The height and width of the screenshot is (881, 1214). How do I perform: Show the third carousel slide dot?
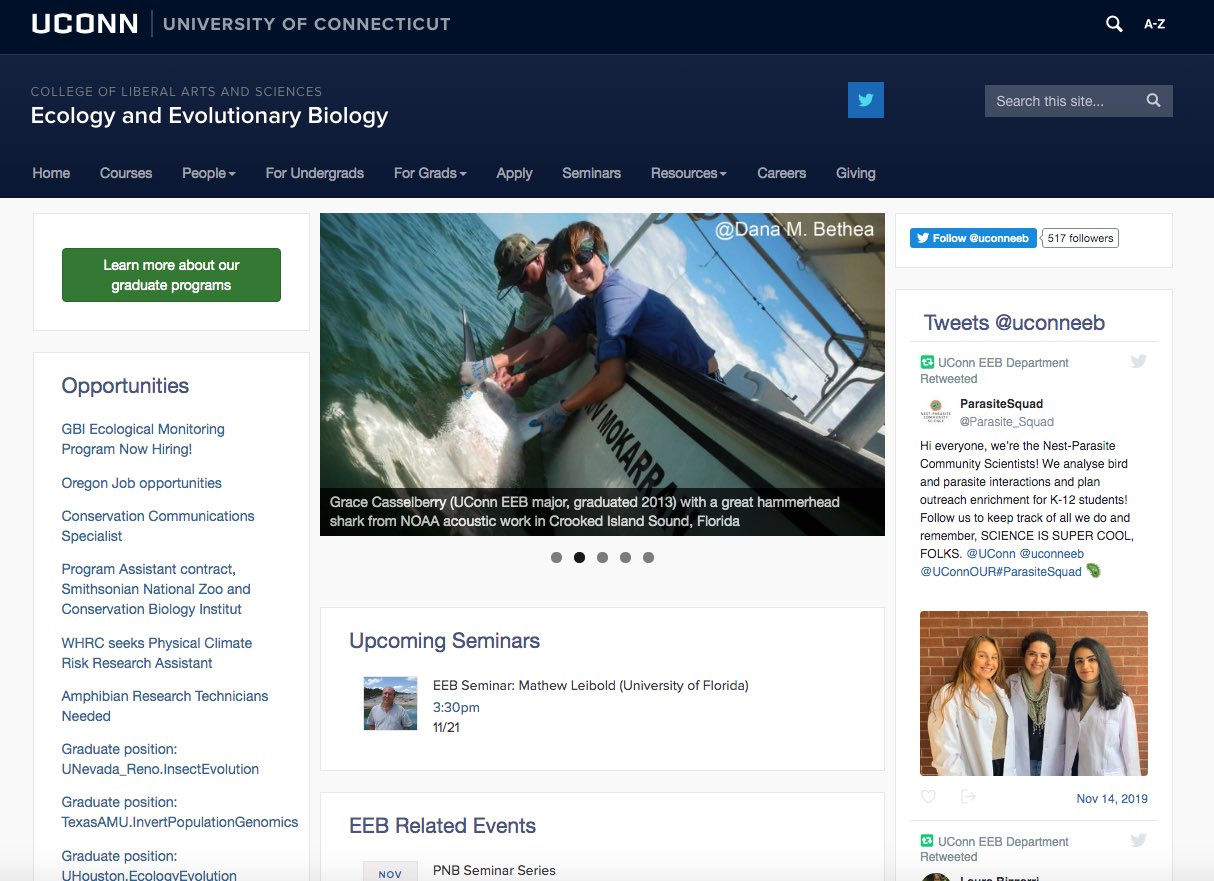pos(602,558)
